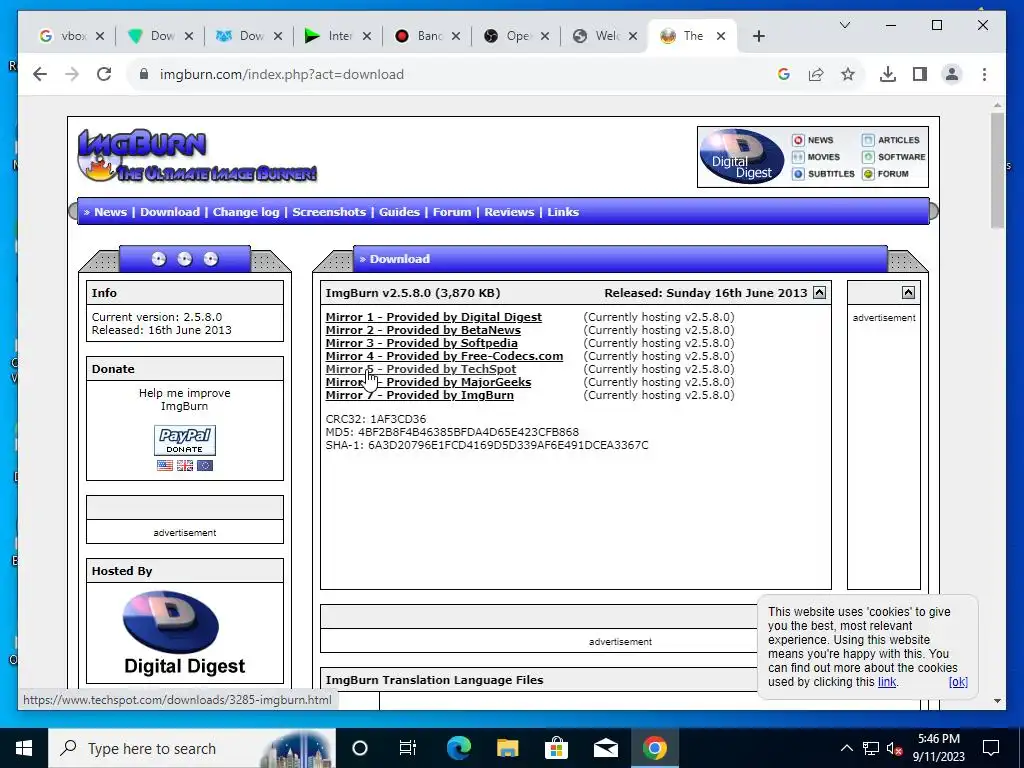Image resolution: width=1024 pixels, height=768 pixels.
Task: Click the Digital Digest logo under Hosted By
Action: tap(185, 633)
